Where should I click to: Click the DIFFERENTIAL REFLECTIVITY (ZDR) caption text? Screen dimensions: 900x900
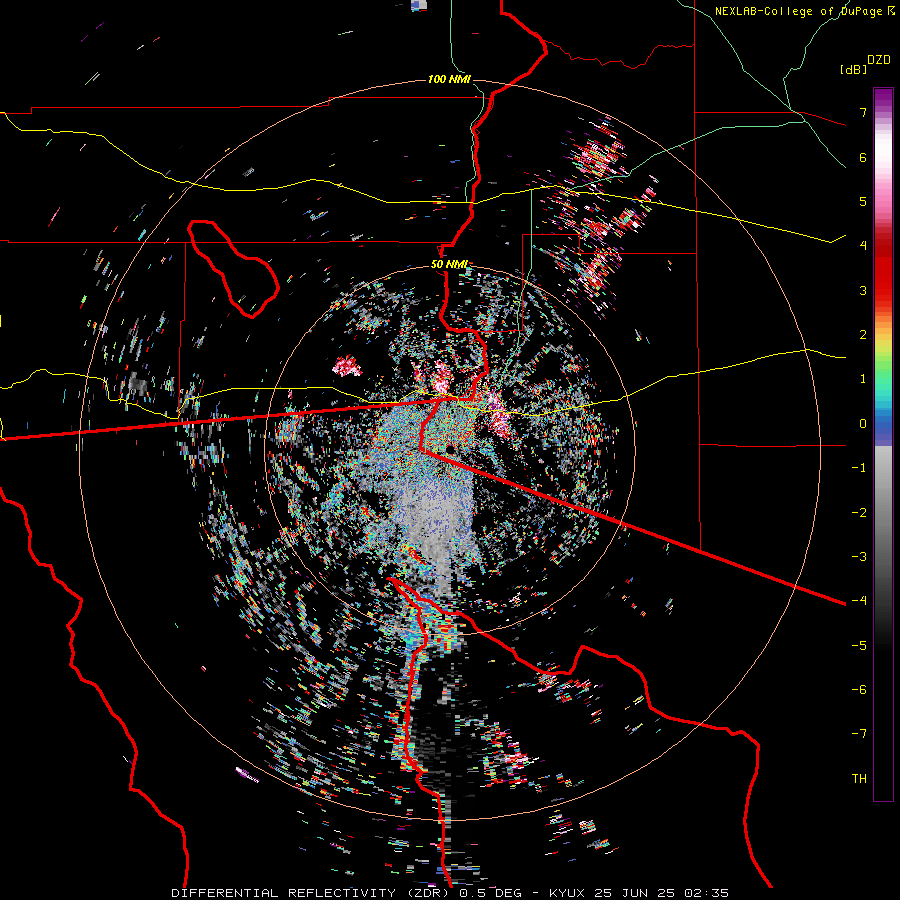click(312, 893)
